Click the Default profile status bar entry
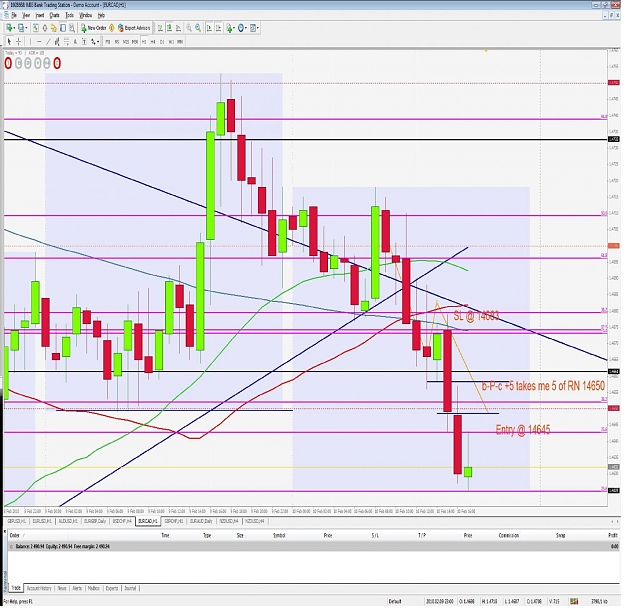Viewport: 625px width, 608px height. [x=395, y=601]
